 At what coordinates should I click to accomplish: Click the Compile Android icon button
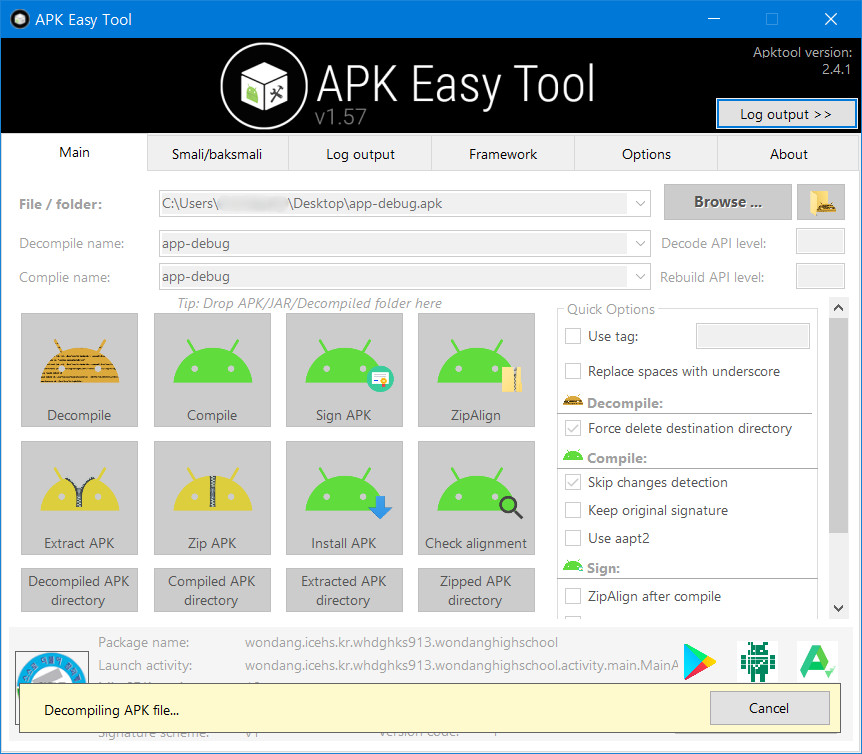212,370
